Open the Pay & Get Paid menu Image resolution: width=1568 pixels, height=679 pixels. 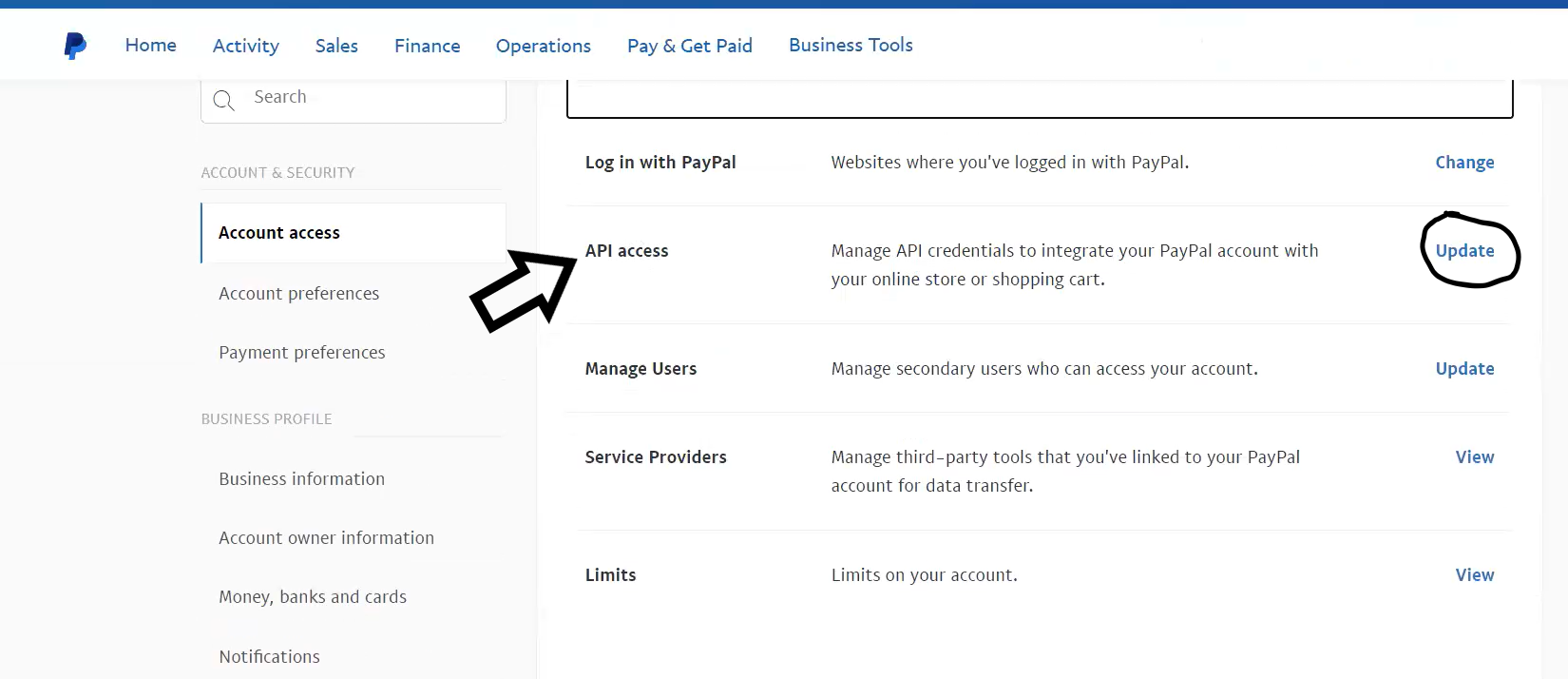click(x=690, y=46)
